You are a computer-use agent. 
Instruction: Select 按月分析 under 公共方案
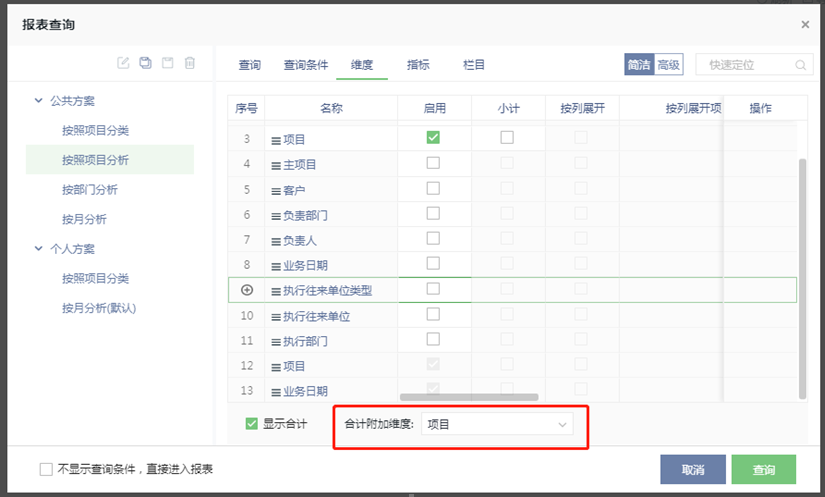[x=84, y=219]
